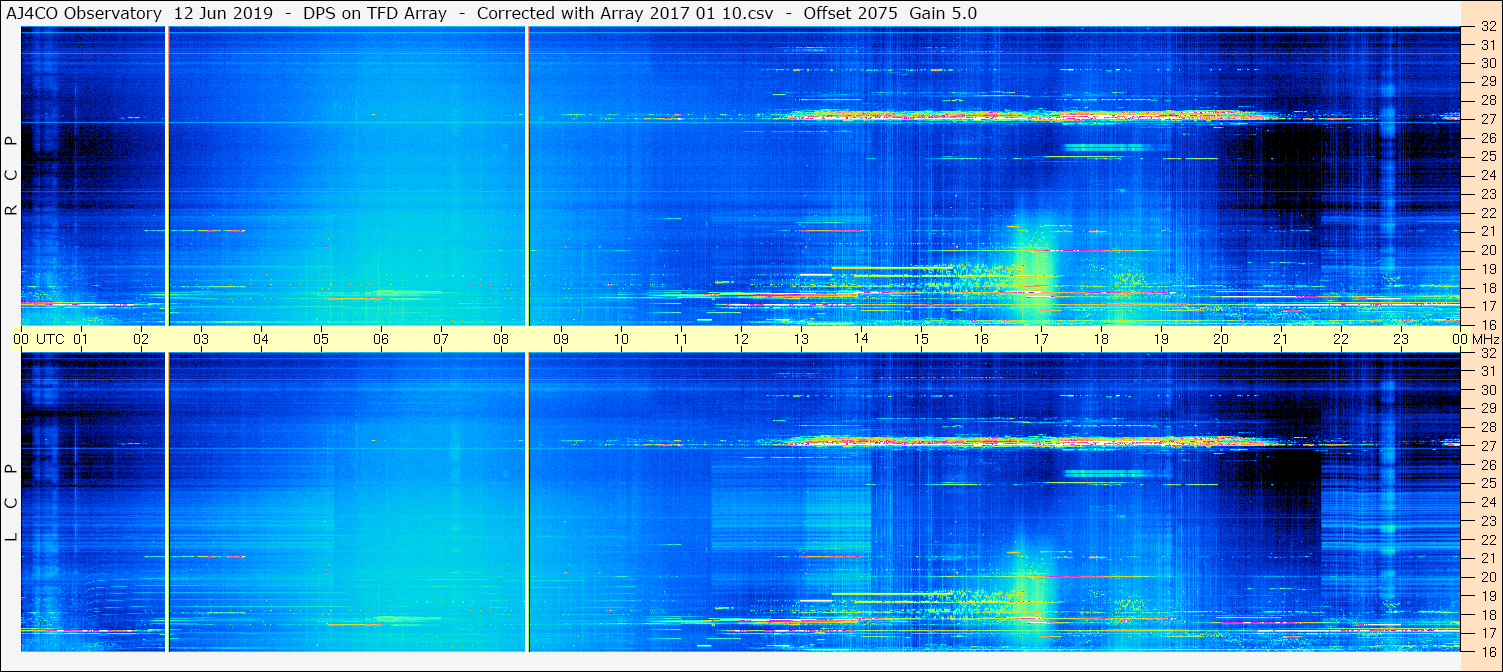Select the LCP panel label
This screenshot has height=672, width=1503.
coord(12,503)
